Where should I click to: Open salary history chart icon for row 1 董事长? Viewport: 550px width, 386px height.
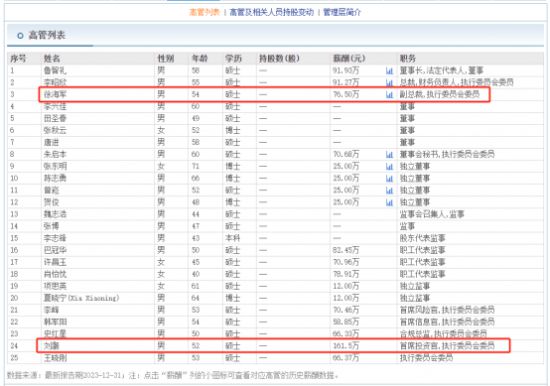point(389,71)
